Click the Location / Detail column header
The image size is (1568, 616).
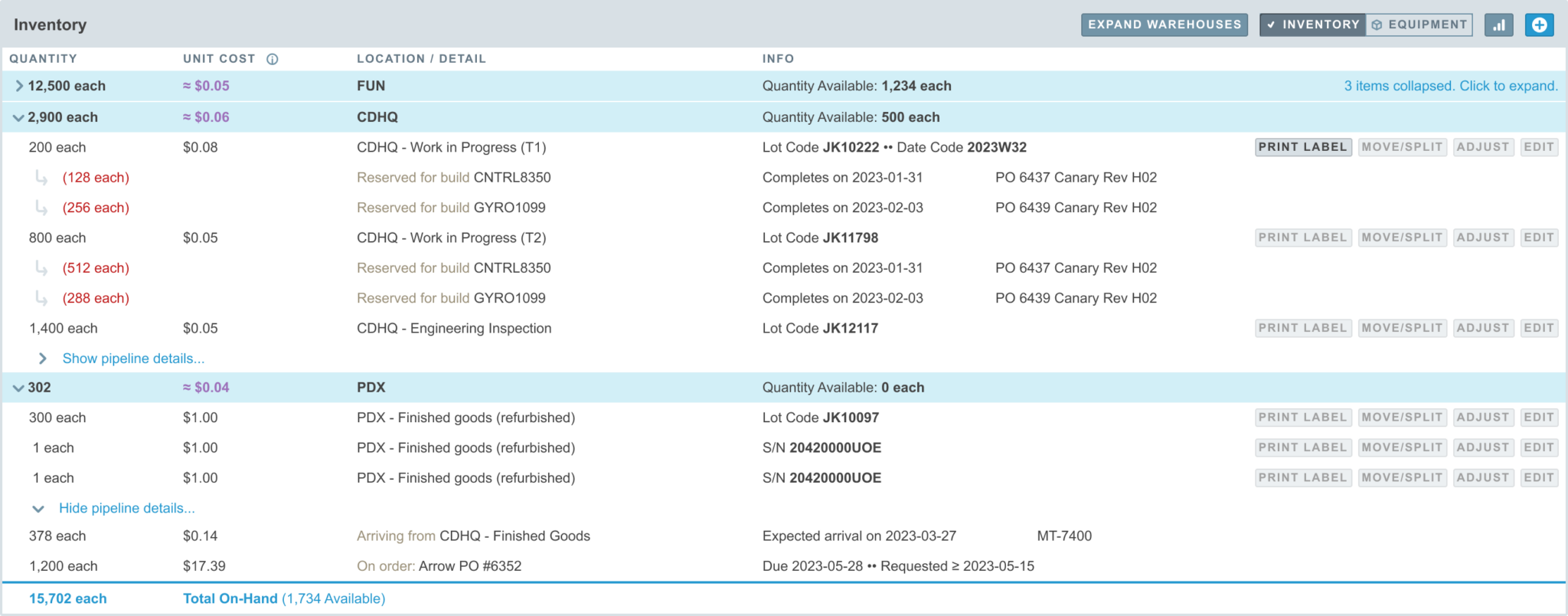[x=421, y=59]
